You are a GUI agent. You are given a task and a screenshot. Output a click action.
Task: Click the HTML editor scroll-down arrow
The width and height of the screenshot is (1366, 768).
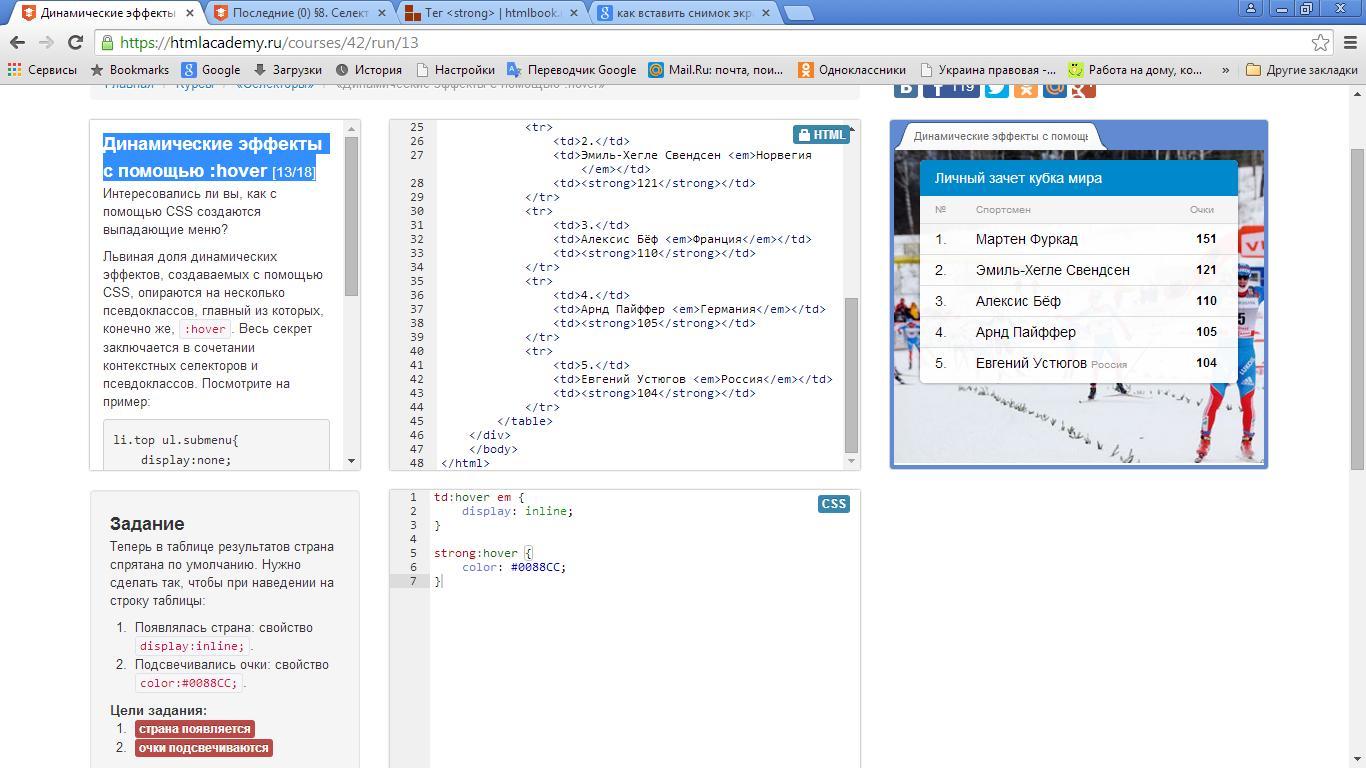(x=852, y=461)
